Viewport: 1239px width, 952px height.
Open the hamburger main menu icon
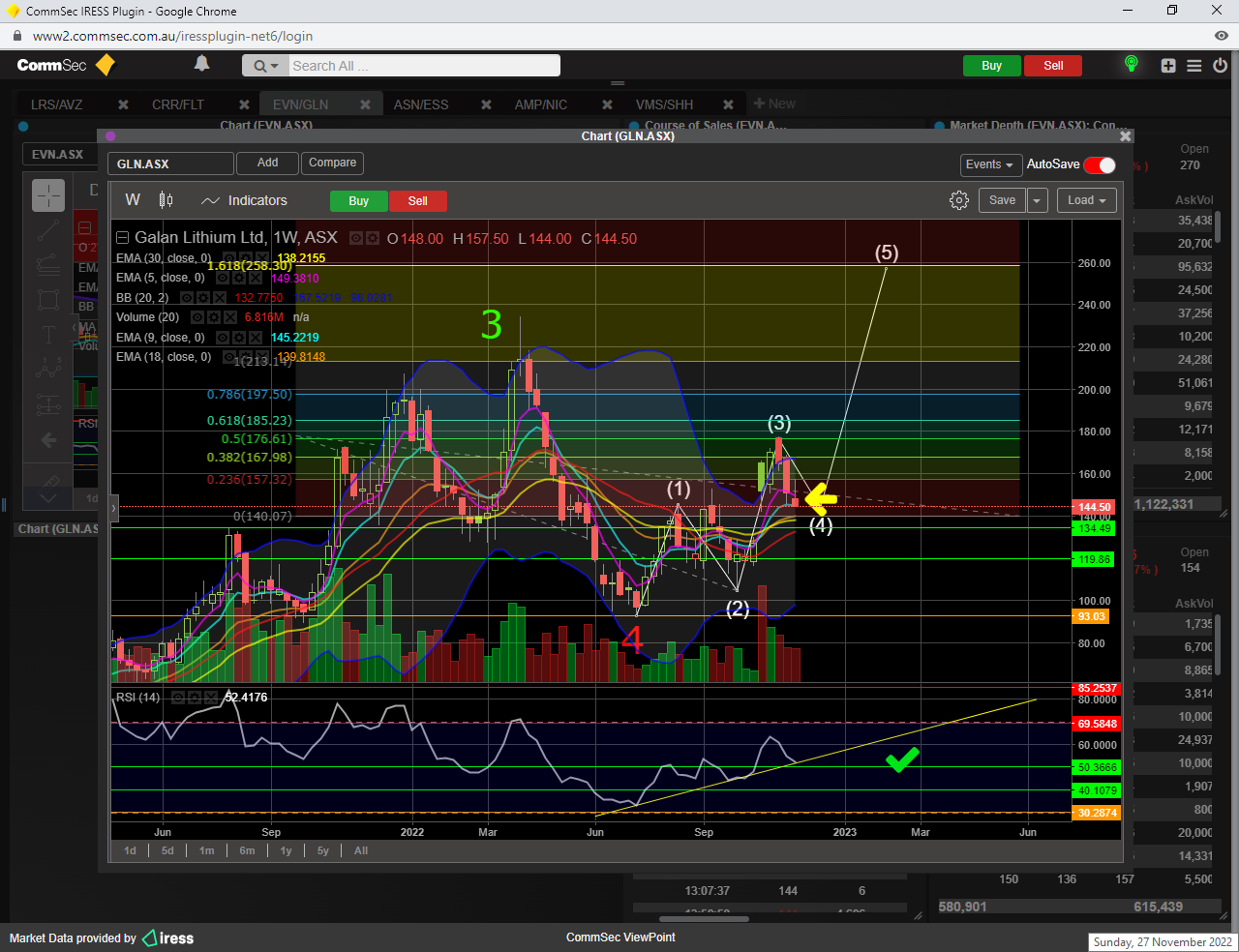(x=1194, y=66)
